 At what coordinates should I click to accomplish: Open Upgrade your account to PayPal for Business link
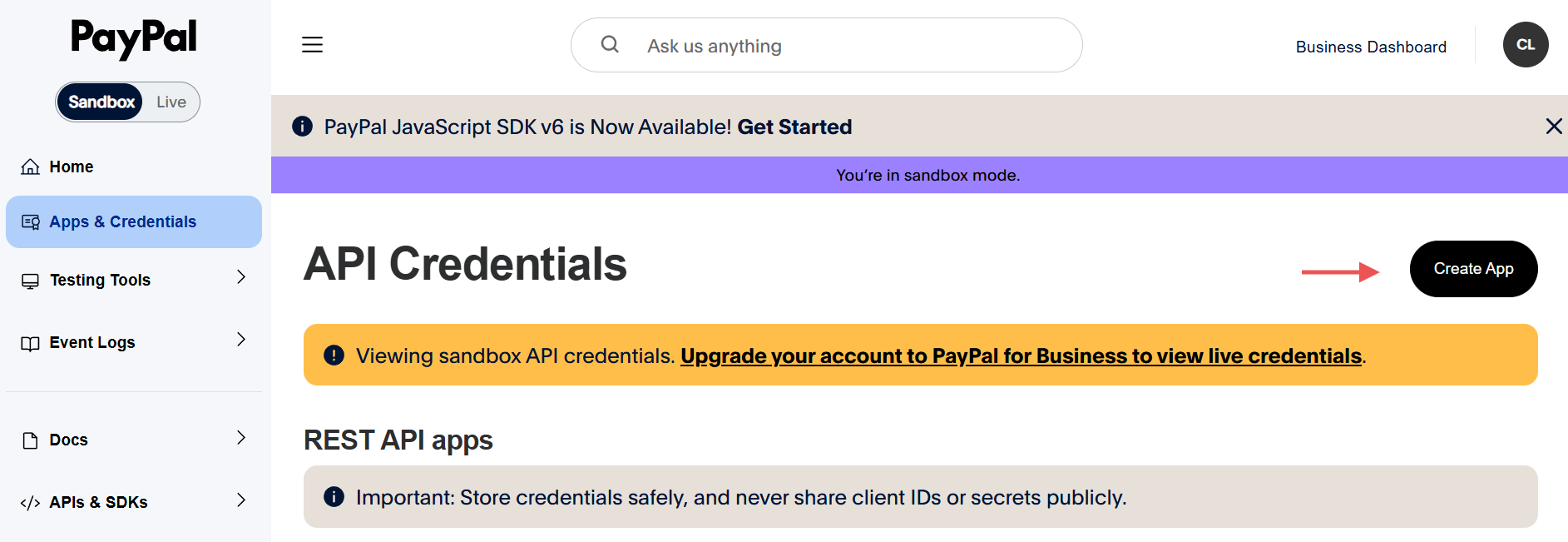(1021, 356)
